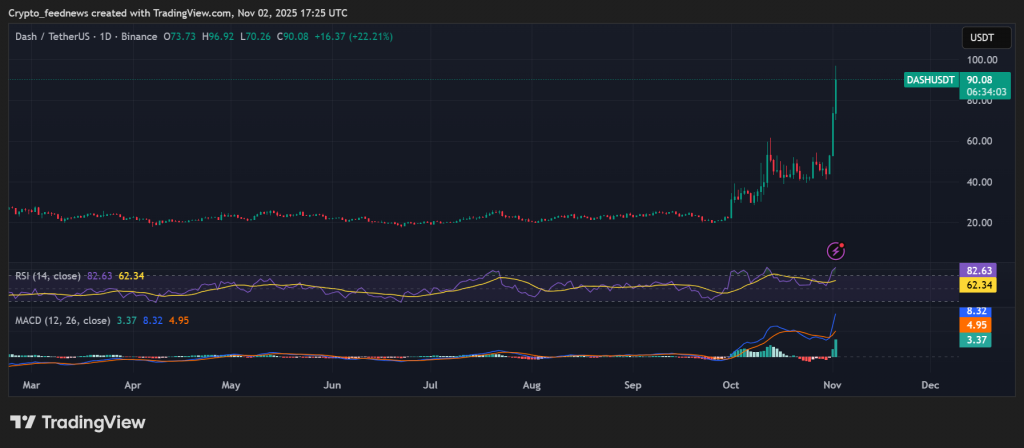This screenshot has width=1024, height=448.
Task: Click the change value +16.37 (+22.21%)
Action: [x=353, y=37]
